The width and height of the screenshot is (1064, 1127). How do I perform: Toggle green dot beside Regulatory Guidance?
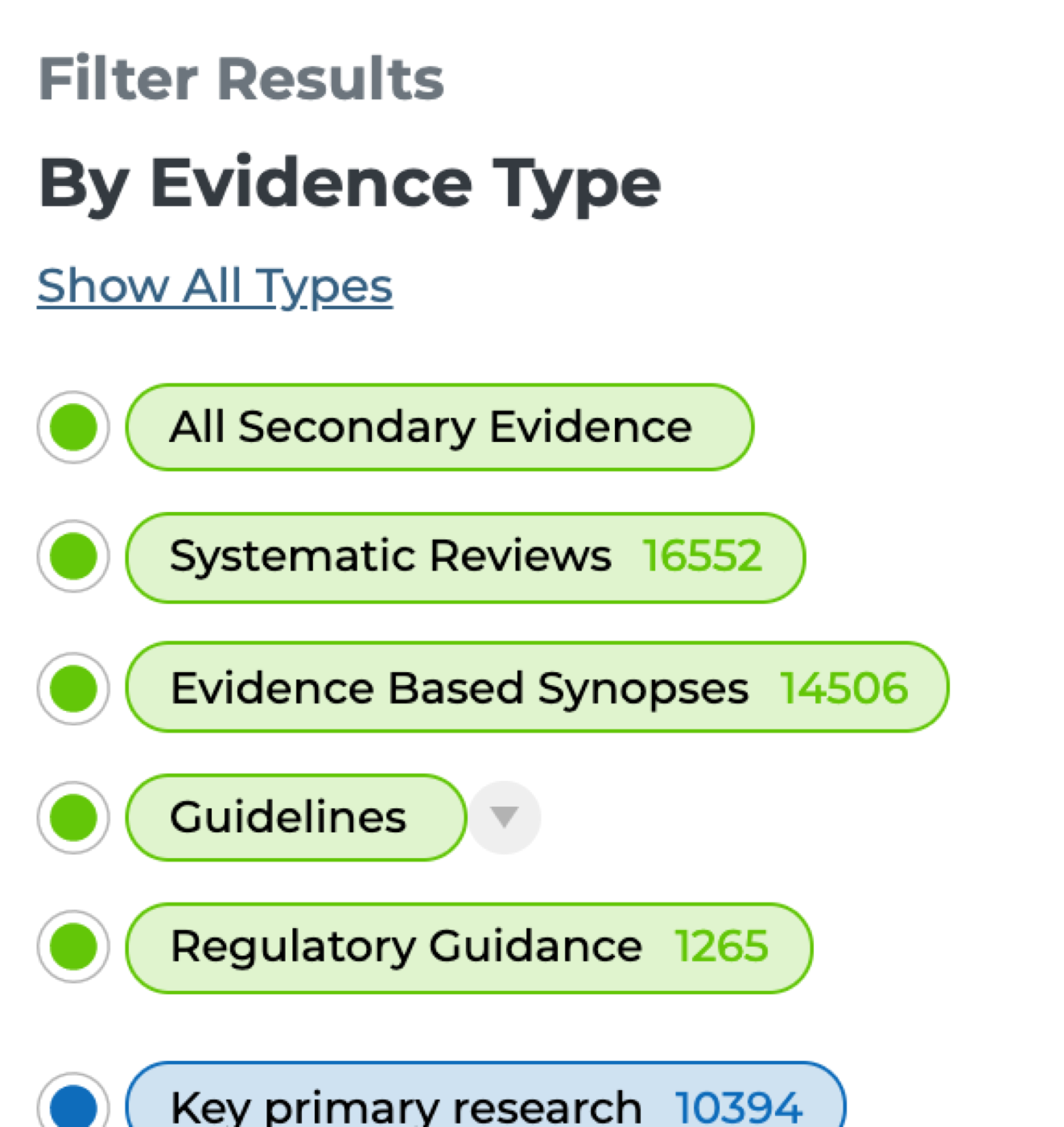[73, 946]
